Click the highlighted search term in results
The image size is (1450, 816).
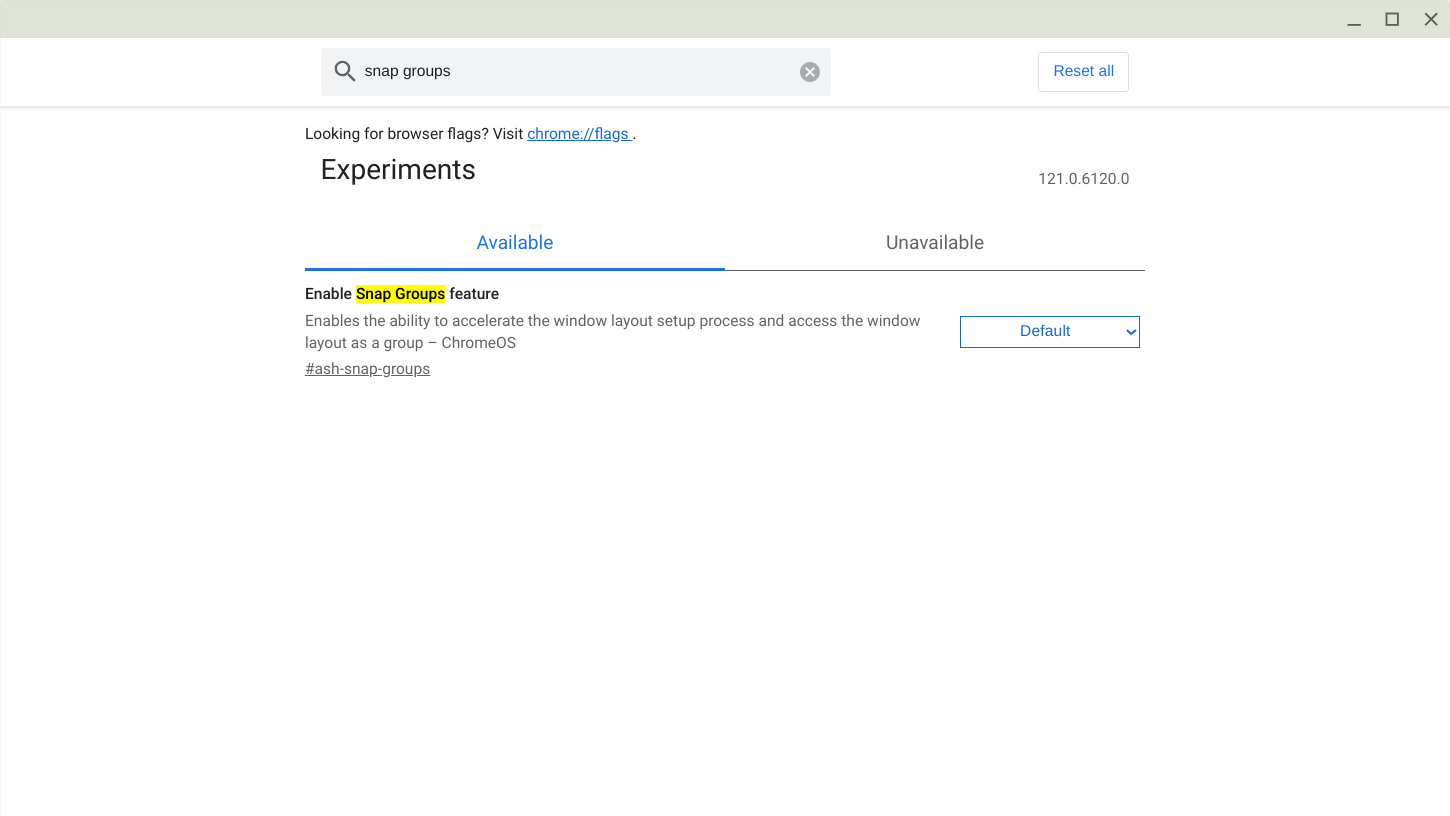point(400,293)
